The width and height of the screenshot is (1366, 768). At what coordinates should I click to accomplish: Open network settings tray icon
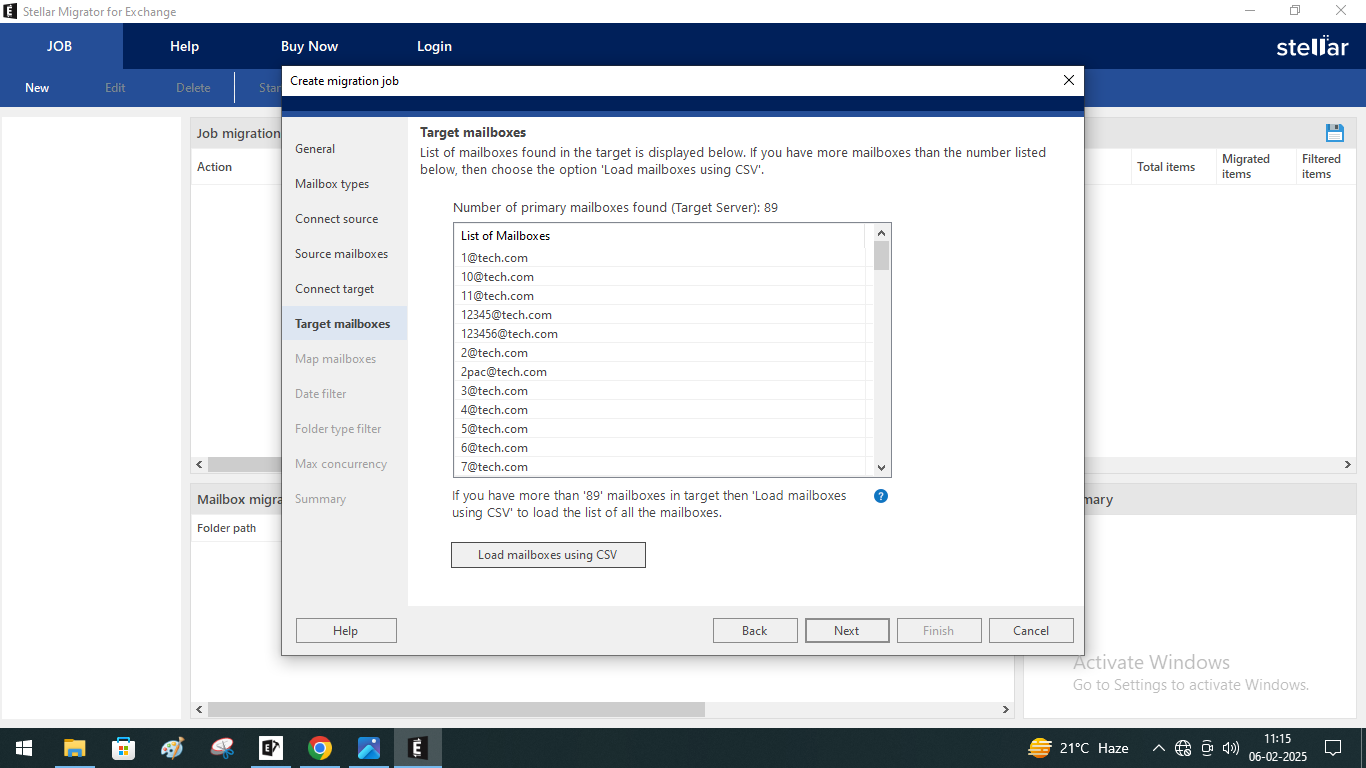coord(1183,748)
